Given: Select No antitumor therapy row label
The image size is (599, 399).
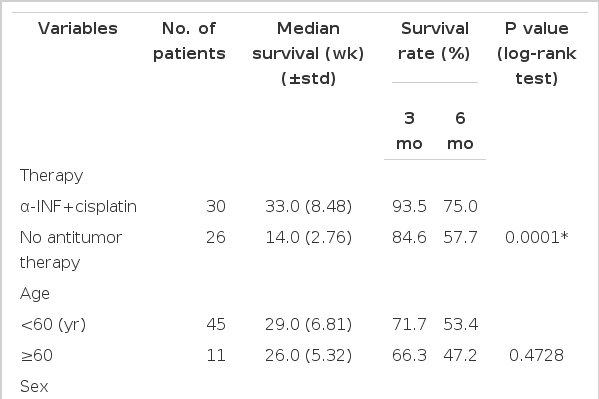Looking at the screenshot, I should pyautogui.click(x=71, y=250).
